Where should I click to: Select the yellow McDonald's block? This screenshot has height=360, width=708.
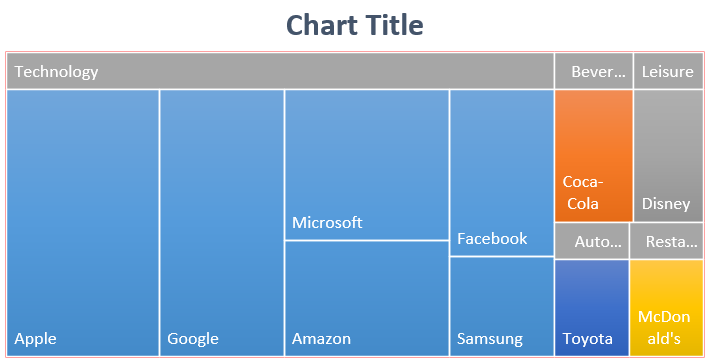[666, 308]
